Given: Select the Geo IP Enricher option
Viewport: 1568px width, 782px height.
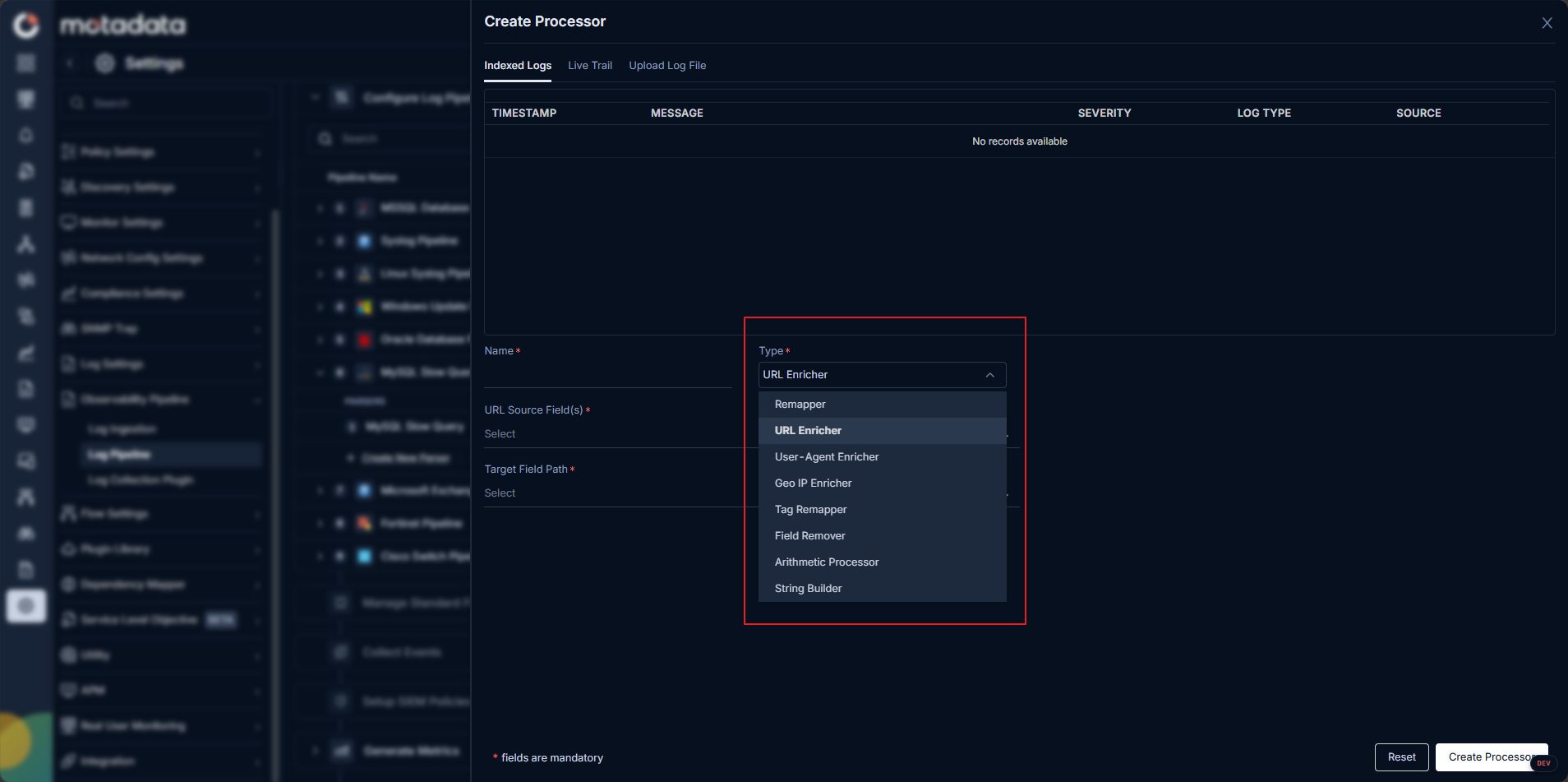Looking at the screenshot, I should coord(882,484).
